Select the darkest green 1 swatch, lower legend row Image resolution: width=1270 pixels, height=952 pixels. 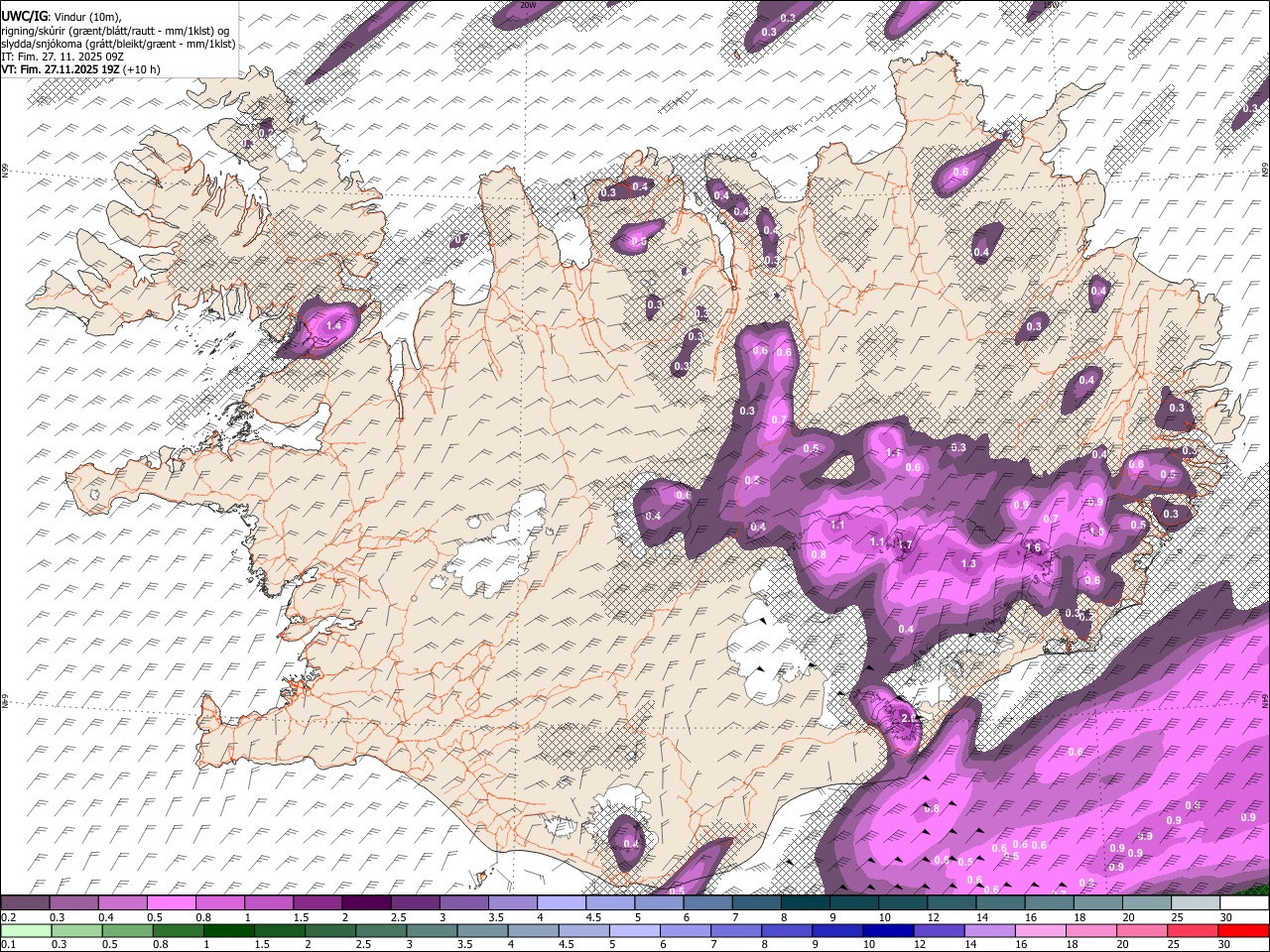coord(228,930)
